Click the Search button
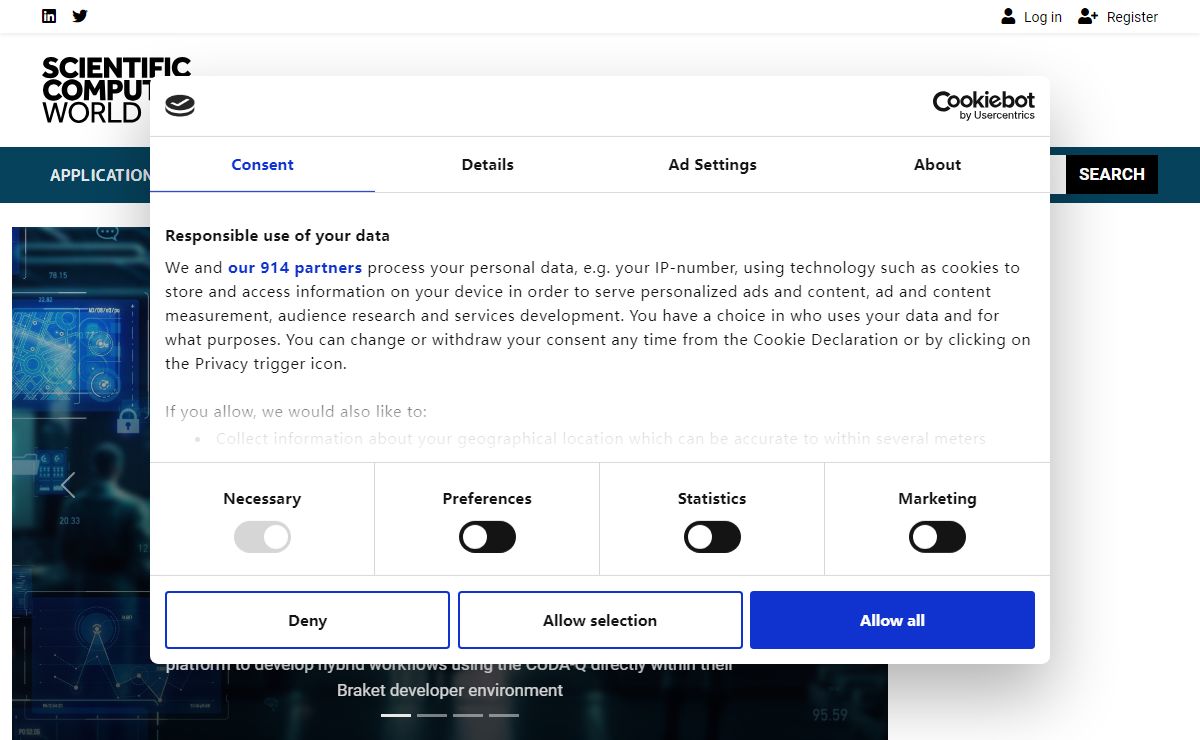The image size is (1200, 740). [1111, 174]
